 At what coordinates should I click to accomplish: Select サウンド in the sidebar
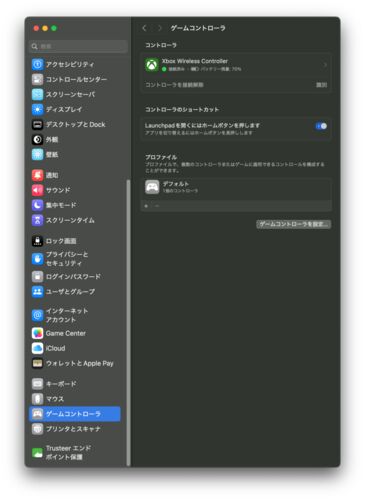pyautogui.click(x=51, y=190)
